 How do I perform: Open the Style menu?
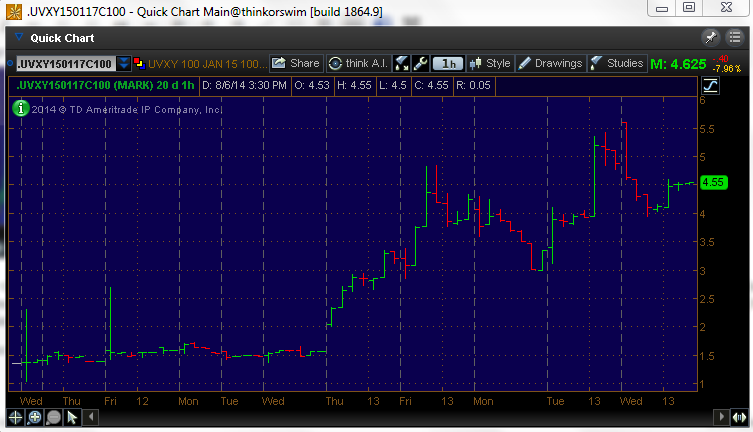pyautogui.click(x=490, y=63)
